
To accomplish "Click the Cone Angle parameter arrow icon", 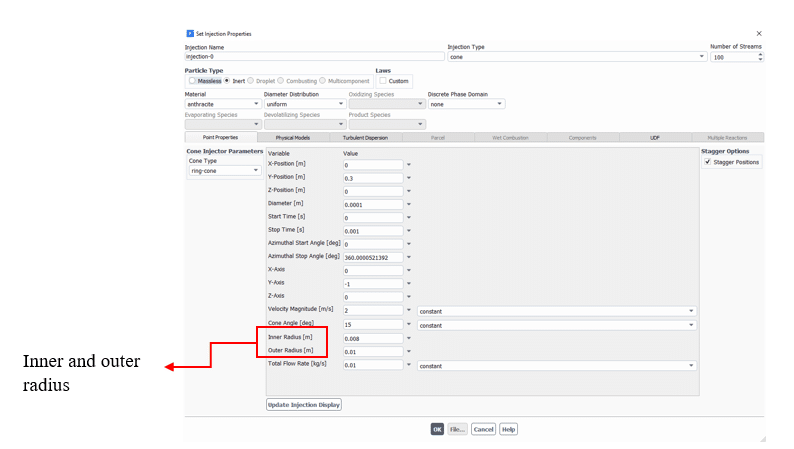I will pos(408,325).
